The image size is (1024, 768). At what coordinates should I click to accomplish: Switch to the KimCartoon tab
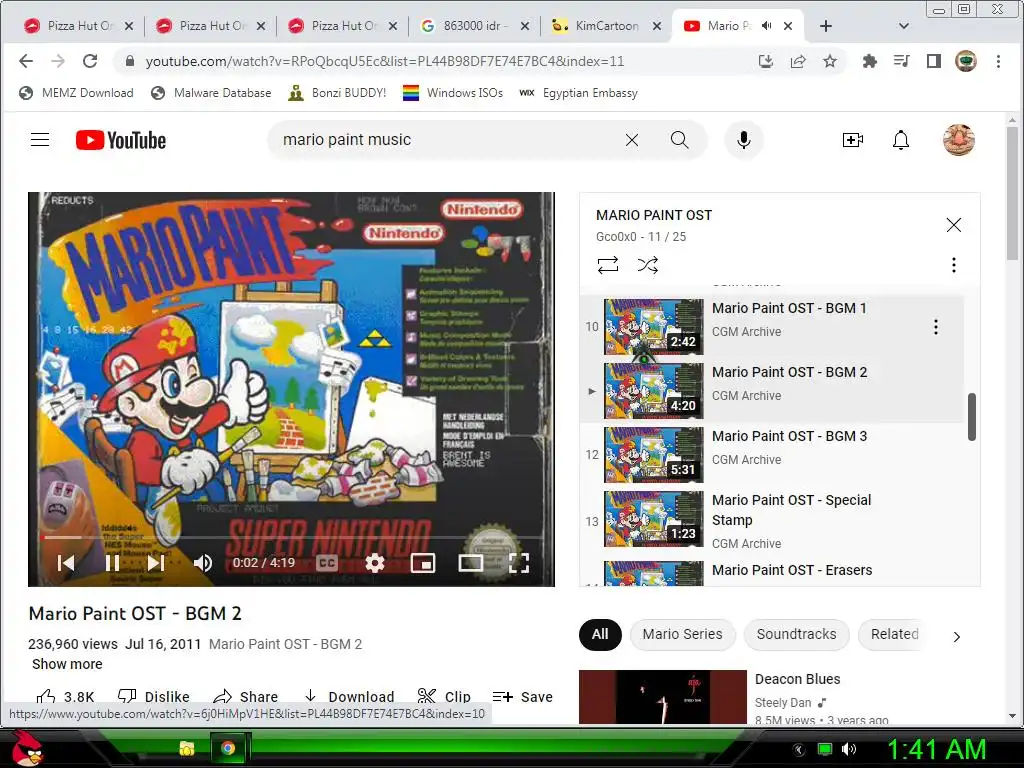pyautogui.click(x=607, y=25)
